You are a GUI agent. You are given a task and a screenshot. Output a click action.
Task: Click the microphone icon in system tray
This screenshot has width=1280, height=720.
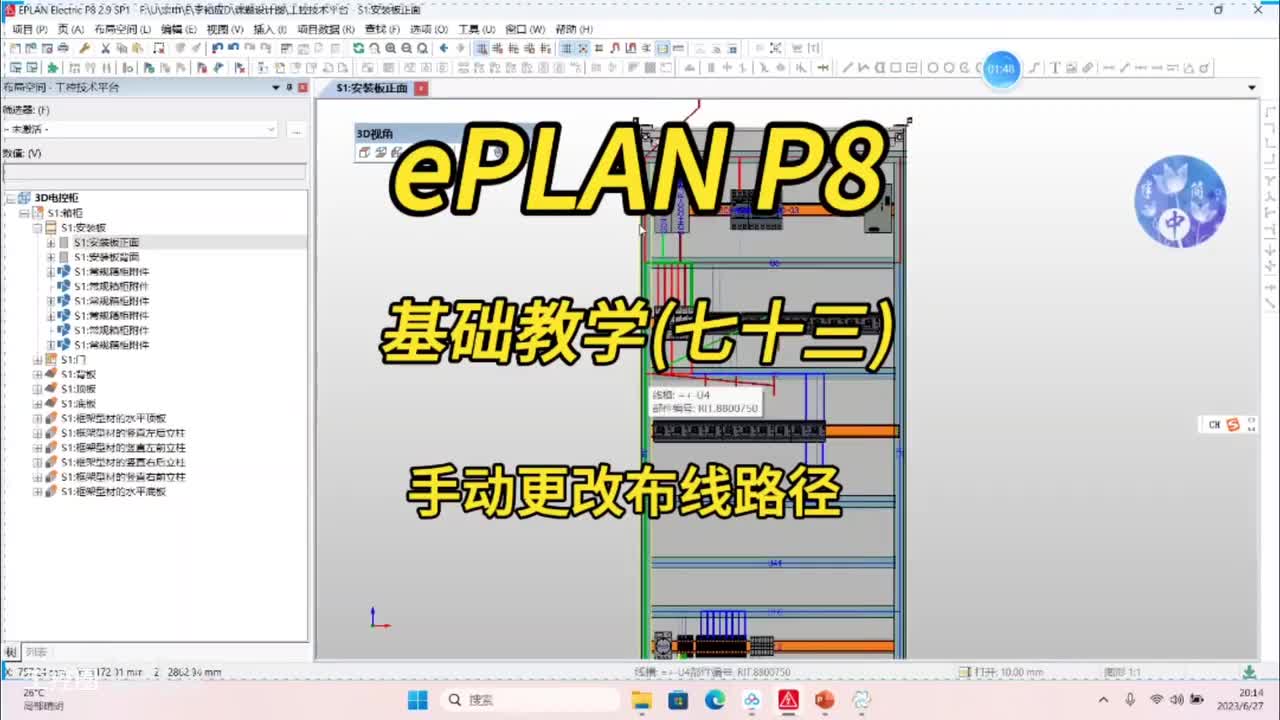(x=1130, y=700)
